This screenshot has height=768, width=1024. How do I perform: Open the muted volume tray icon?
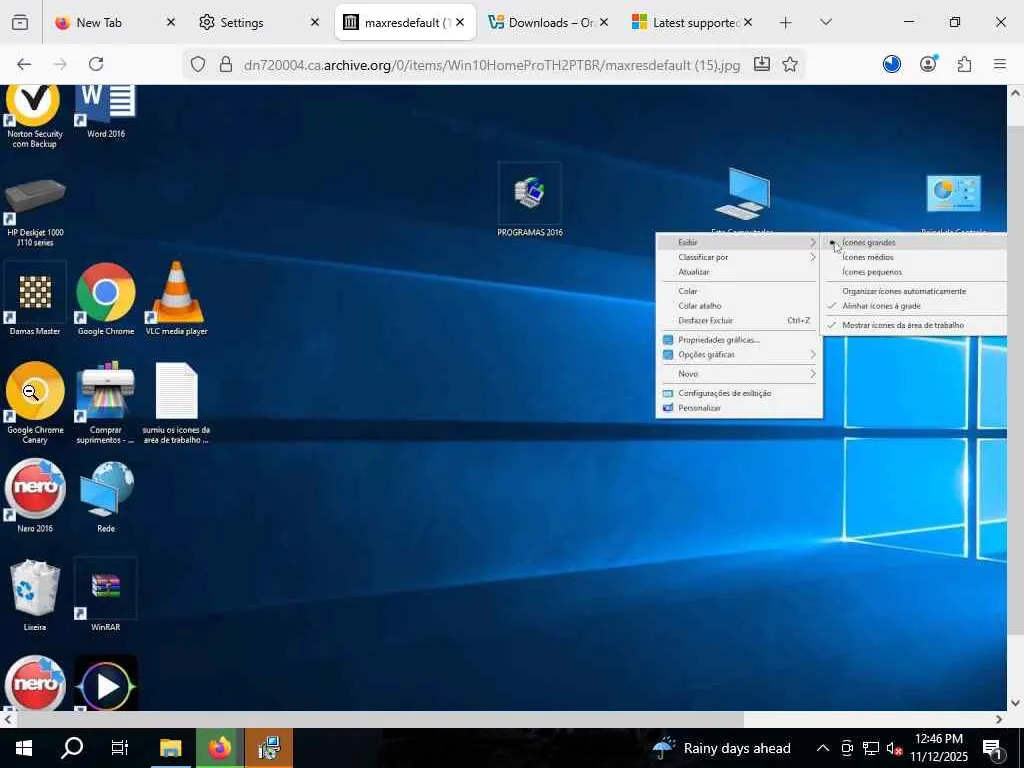pos(894,748)
